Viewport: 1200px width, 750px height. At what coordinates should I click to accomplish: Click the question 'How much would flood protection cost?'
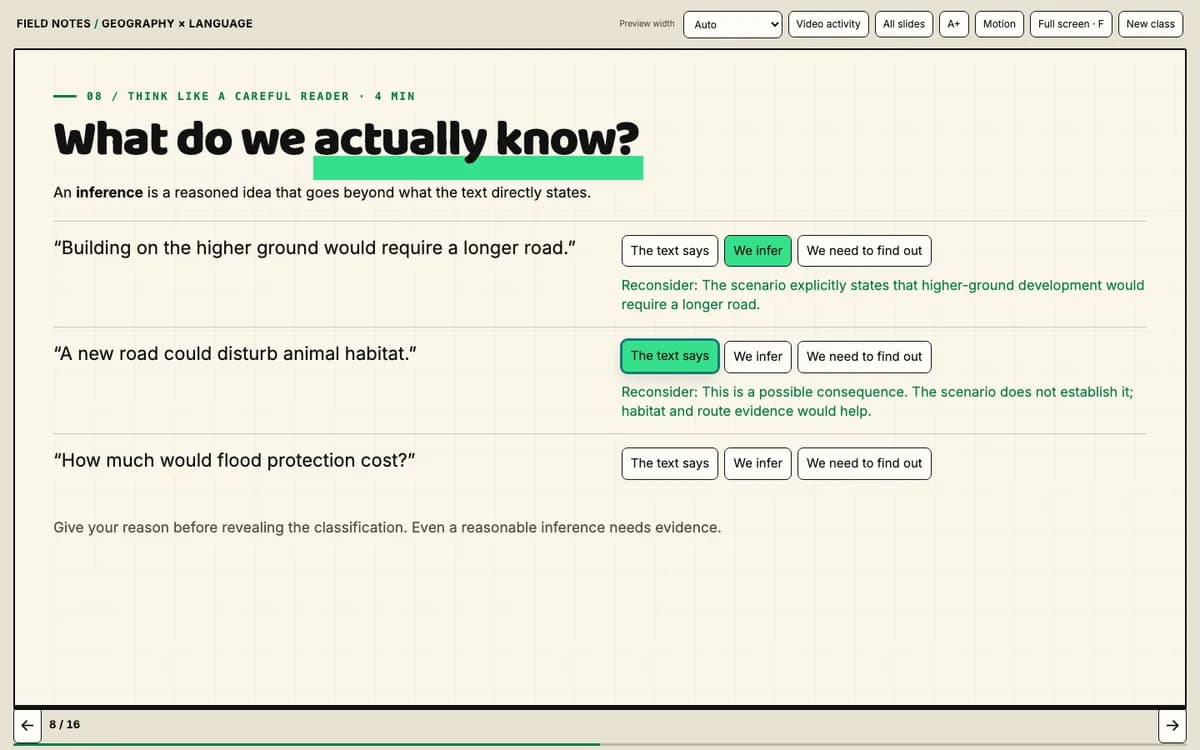coord(234,461)
